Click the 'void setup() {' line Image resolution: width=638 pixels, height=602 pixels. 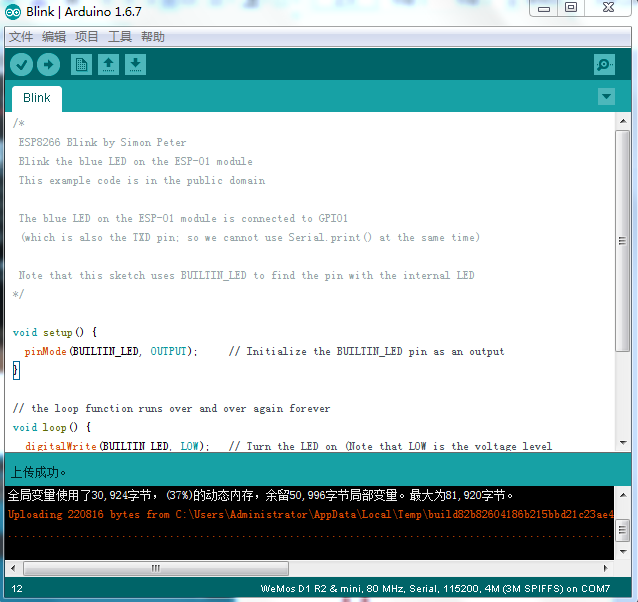coord(55,332)
